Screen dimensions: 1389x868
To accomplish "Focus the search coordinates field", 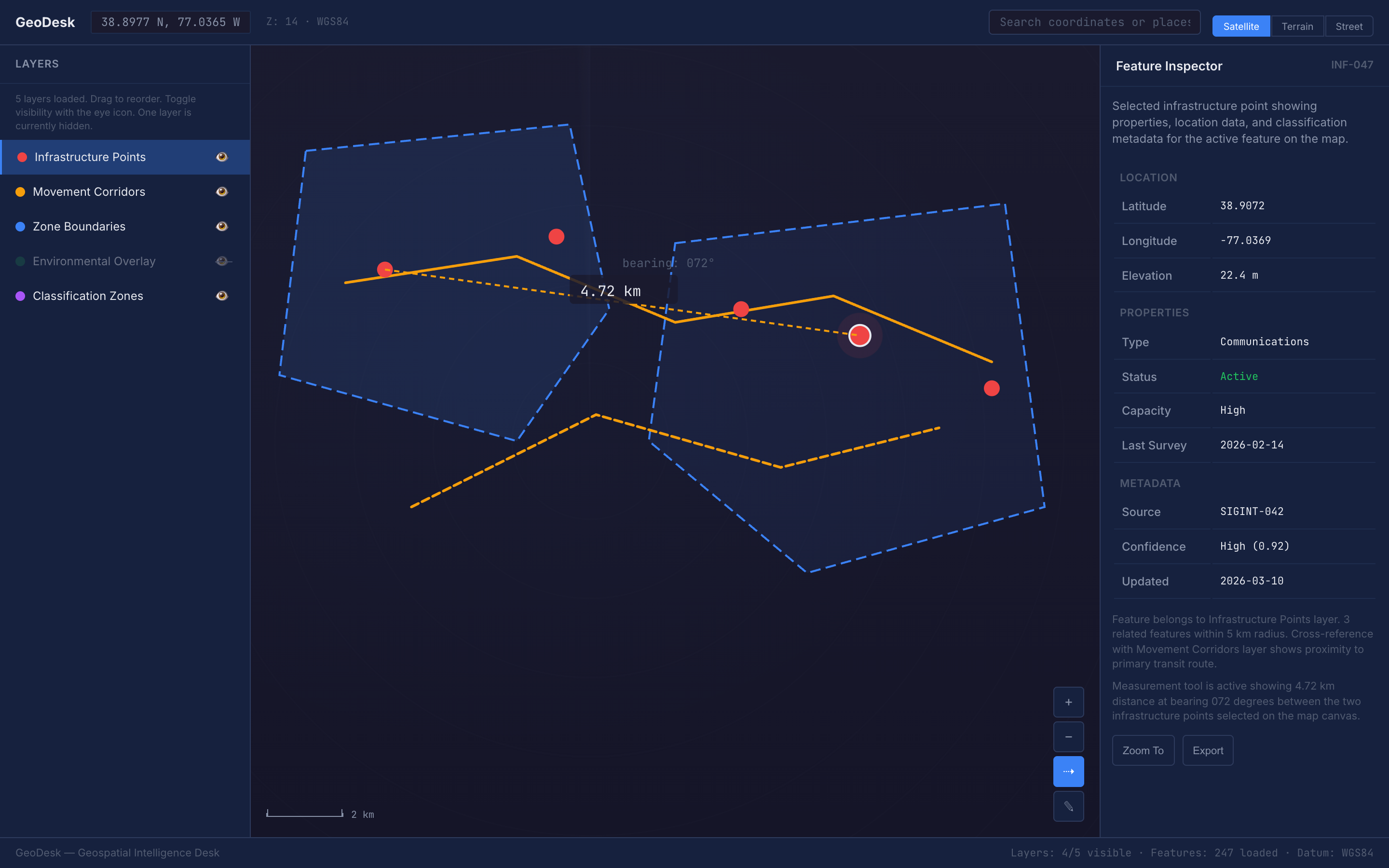I will [x=1094, y=22].
